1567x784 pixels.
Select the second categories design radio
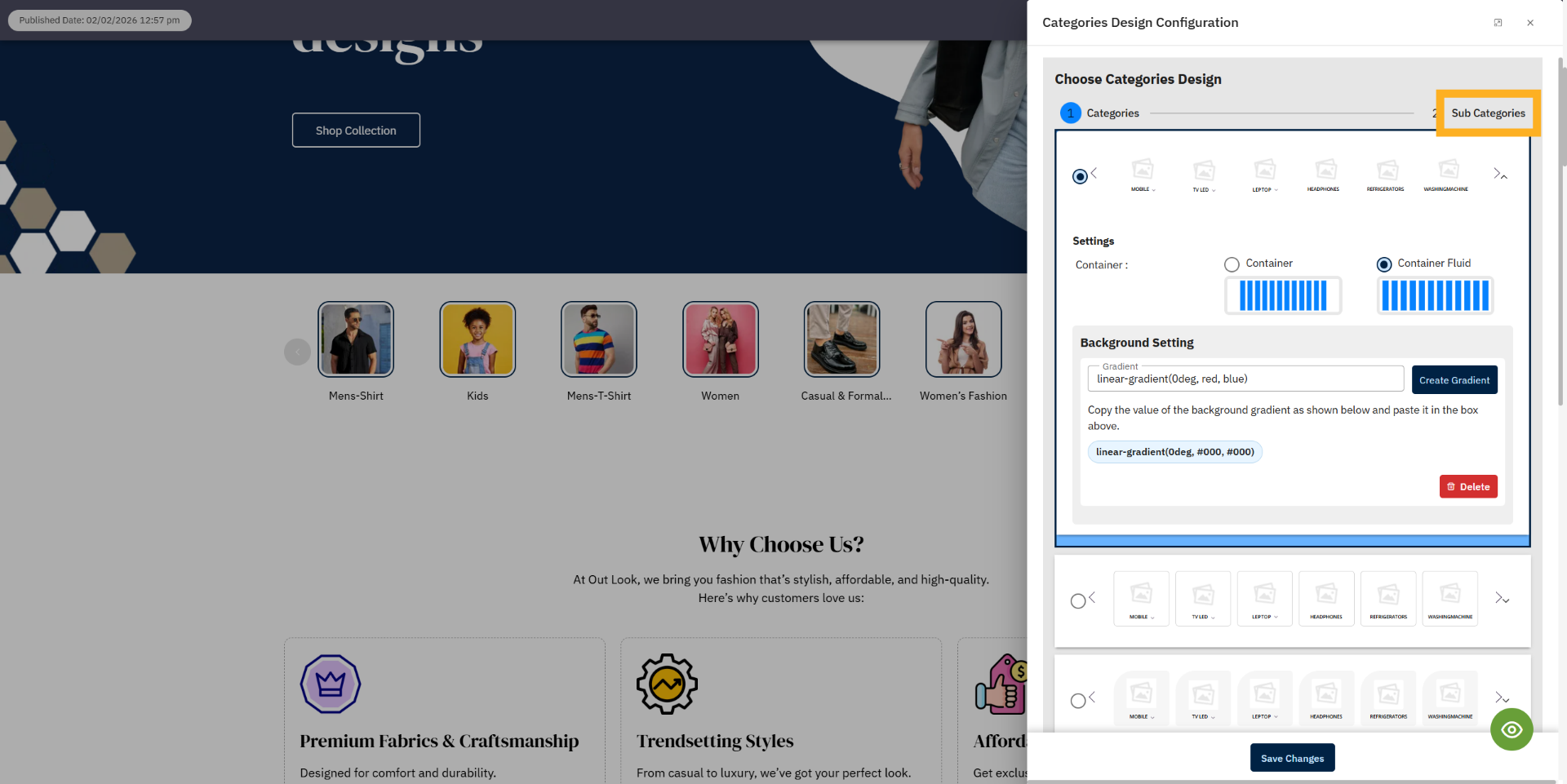pyautogui.click(x=1078, y=601)
